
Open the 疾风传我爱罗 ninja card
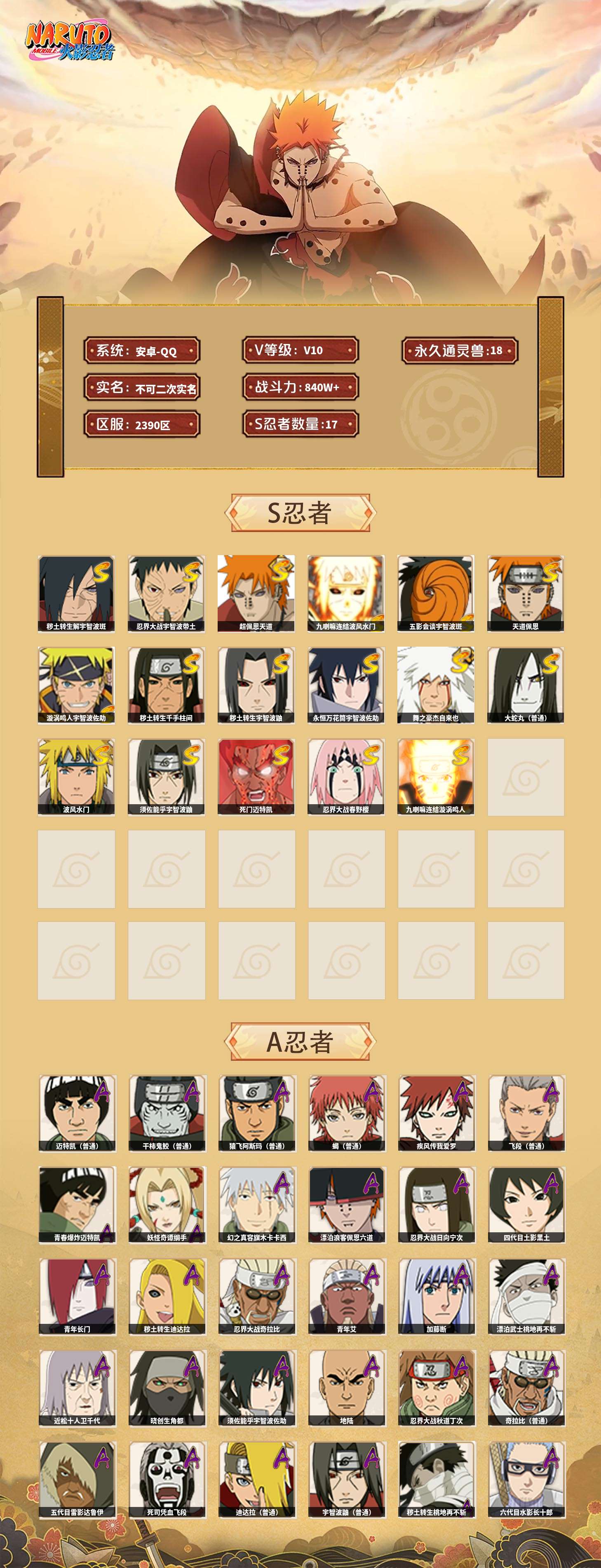436,1113
